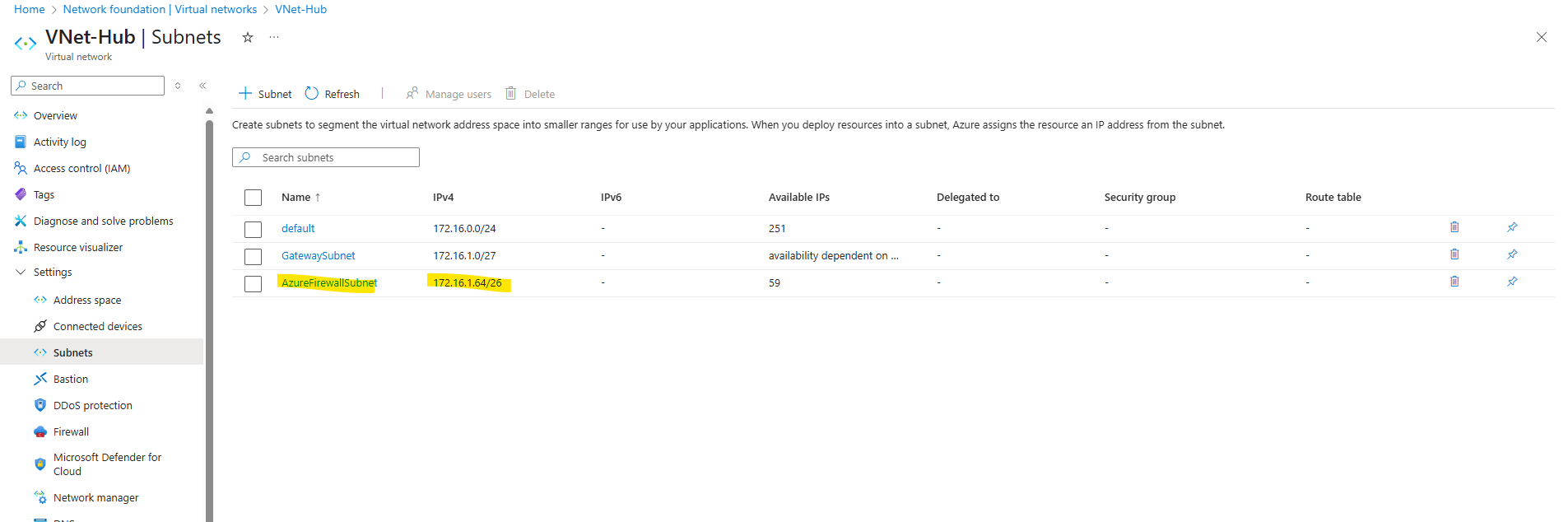Collapse the left navigation menu
The image size is (1568, 522).
[x=202, y=86]
